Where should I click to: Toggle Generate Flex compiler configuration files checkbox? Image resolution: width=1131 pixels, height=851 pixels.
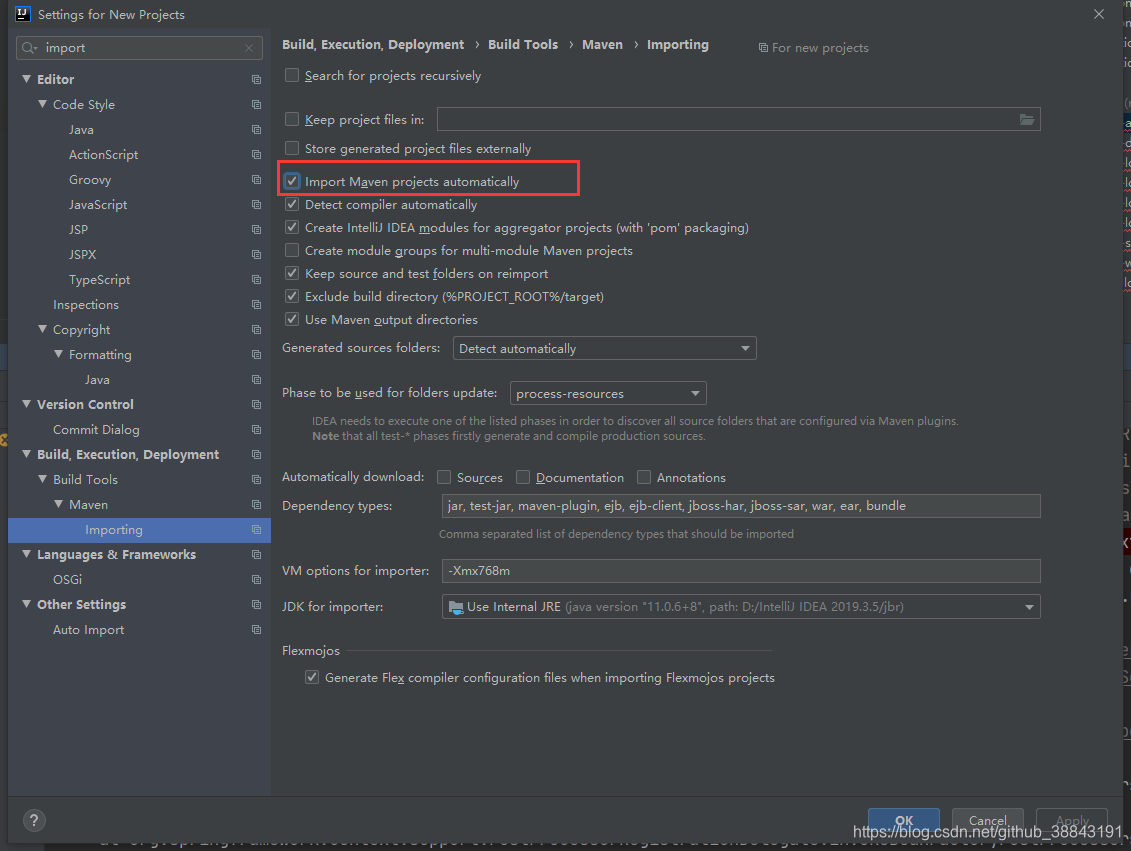point(312,677)
